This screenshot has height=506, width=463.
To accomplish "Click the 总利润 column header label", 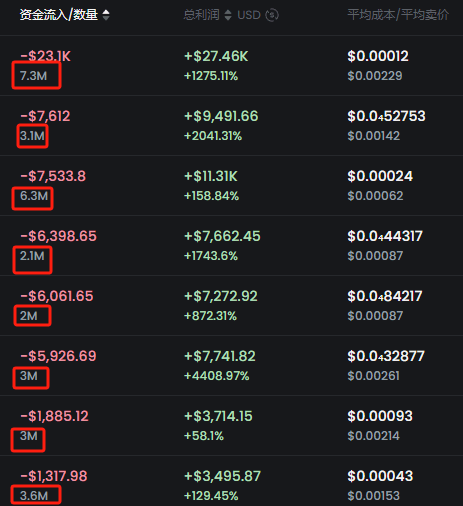I will point(202,15).
